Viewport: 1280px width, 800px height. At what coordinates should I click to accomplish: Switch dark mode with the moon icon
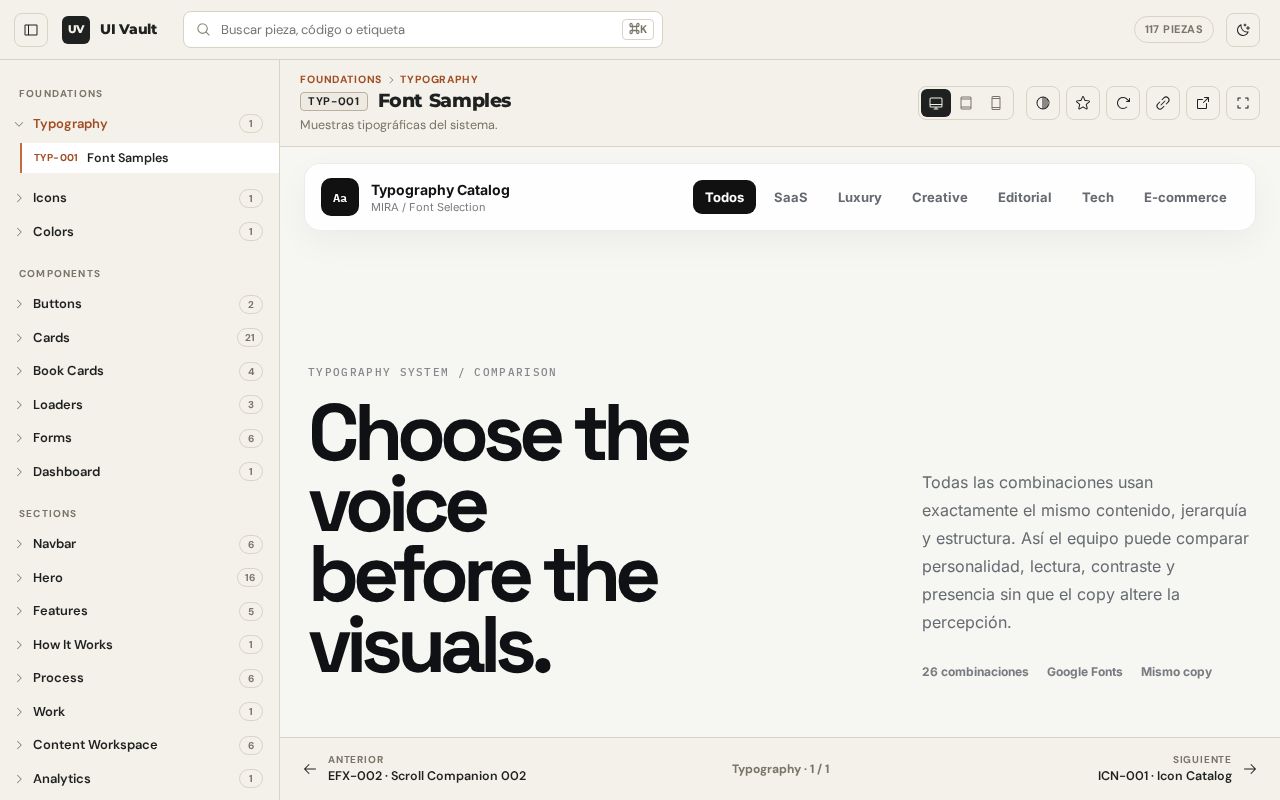[x=1243, y=30]
